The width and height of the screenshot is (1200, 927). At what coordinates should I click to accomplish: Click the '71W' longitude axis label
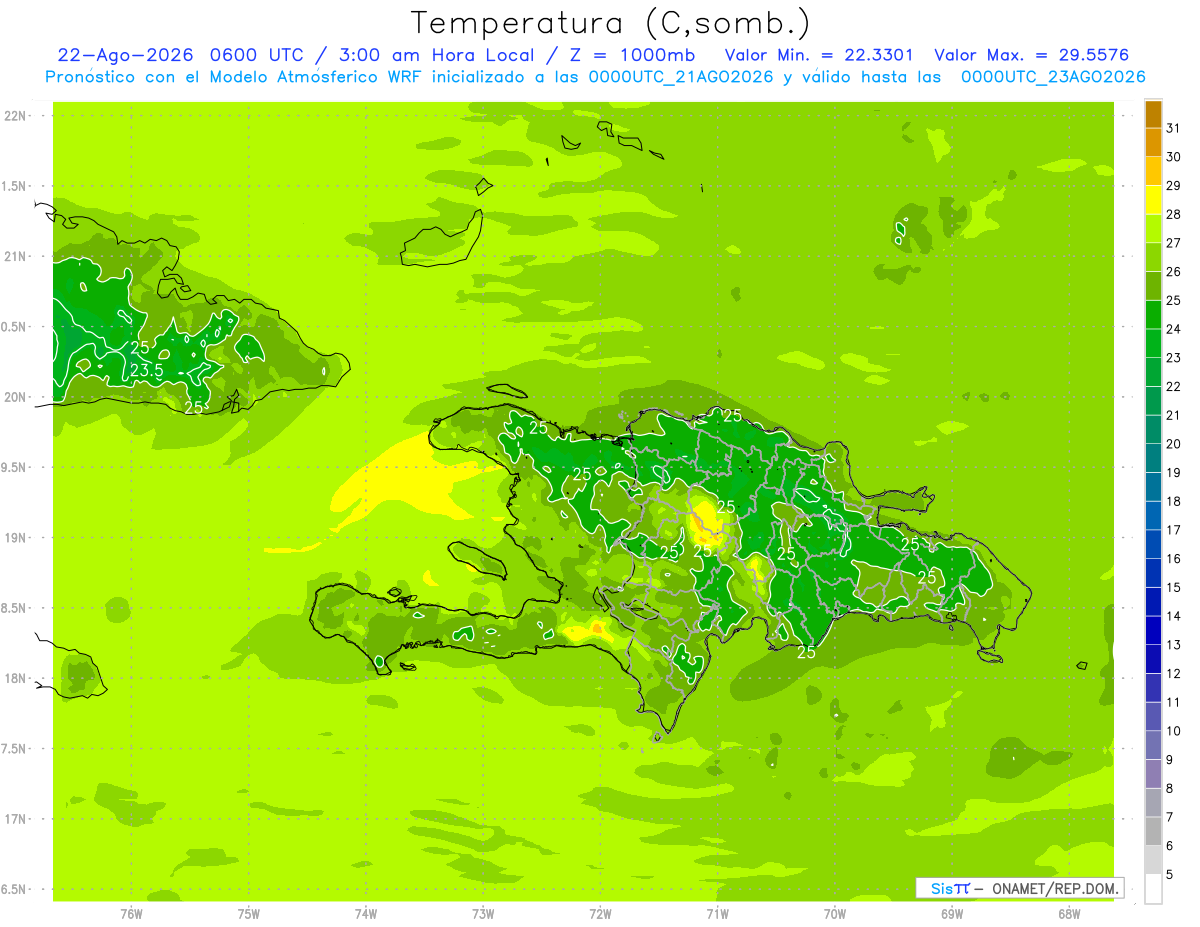[x=717, y=914]
